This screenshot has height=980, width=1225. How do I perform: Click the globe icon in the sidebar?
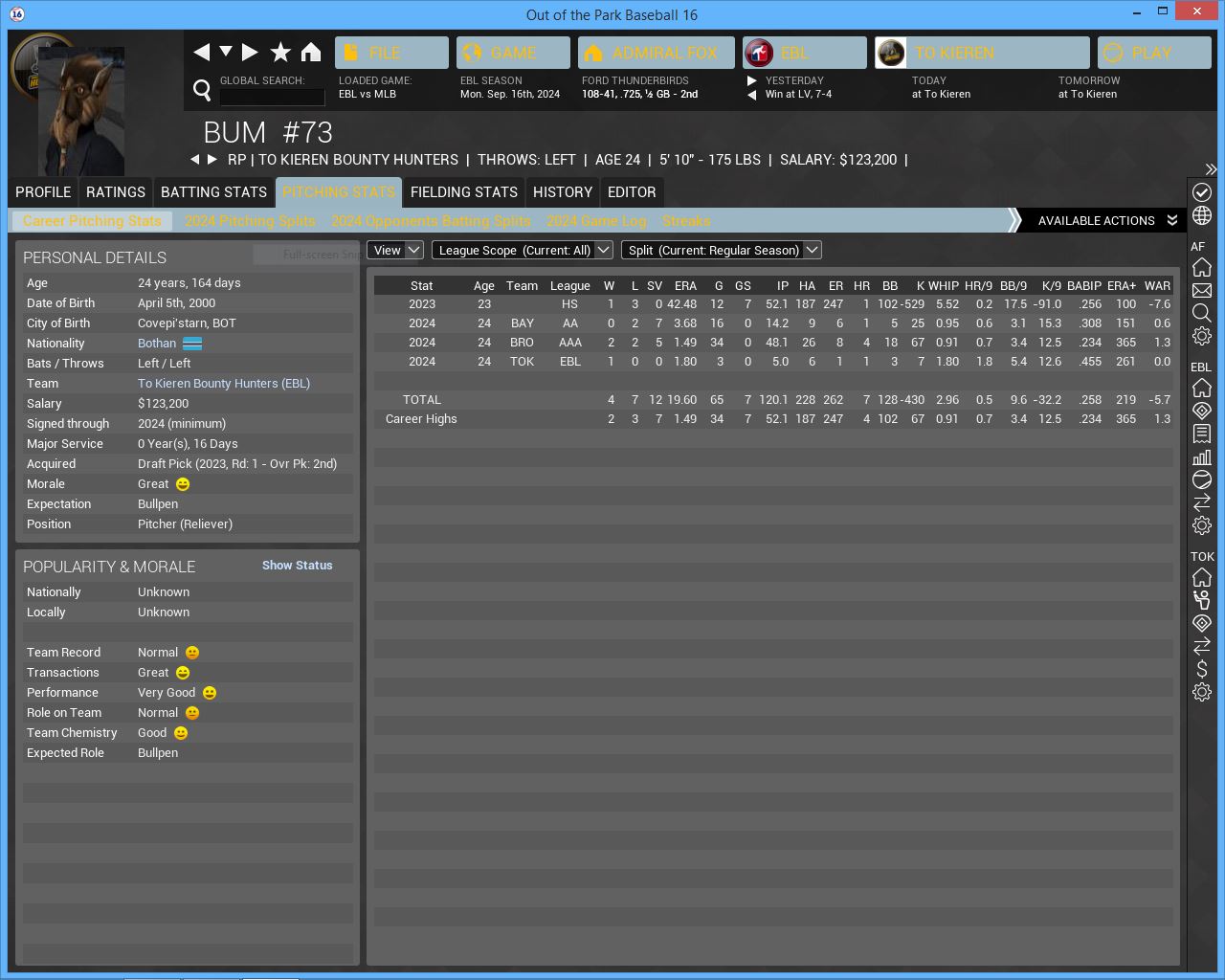pyautogui.click(x=1202, y=216)
